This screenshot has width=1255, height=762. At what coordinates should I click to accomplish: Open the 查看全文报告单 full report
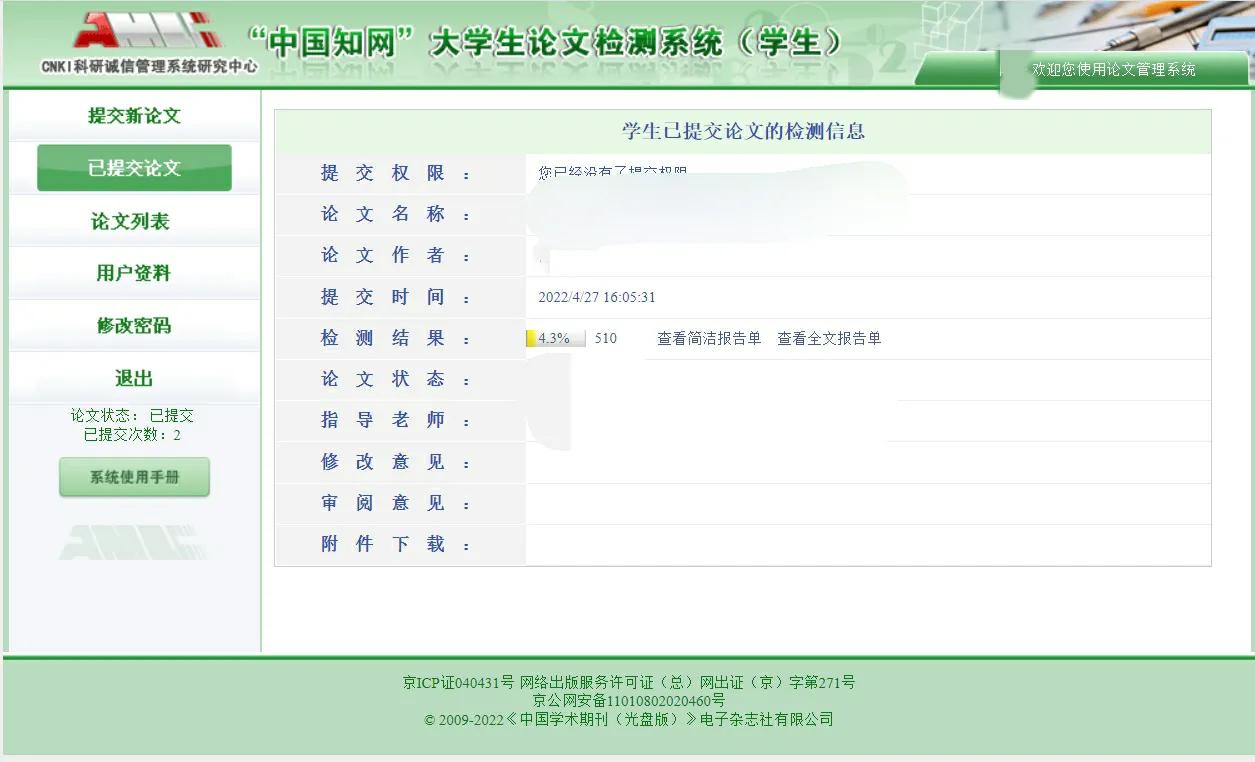(x=827, y=338)
